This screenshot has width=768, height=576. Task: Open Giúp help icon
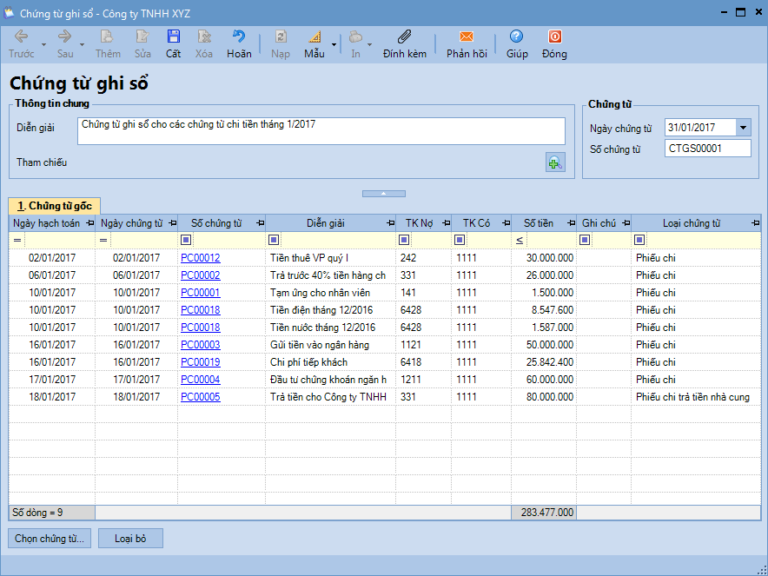pos(516,38)
